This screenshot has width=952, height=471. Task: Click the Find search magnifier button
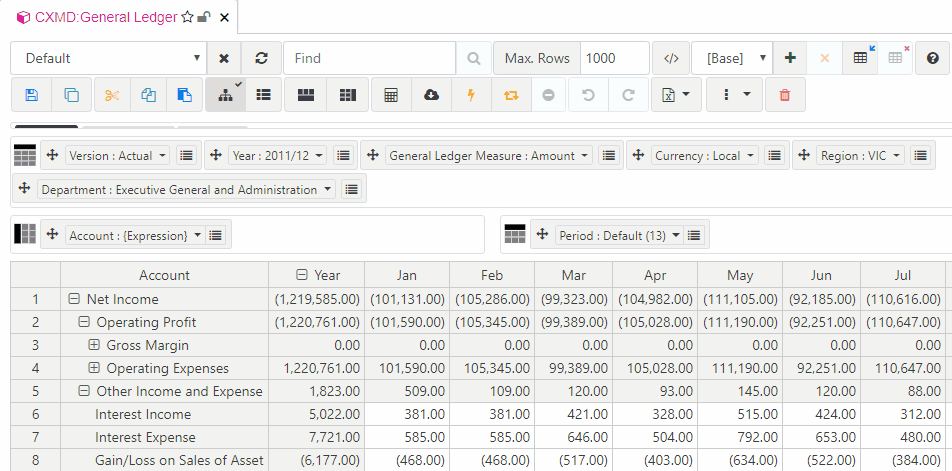[x=474, y=58]
